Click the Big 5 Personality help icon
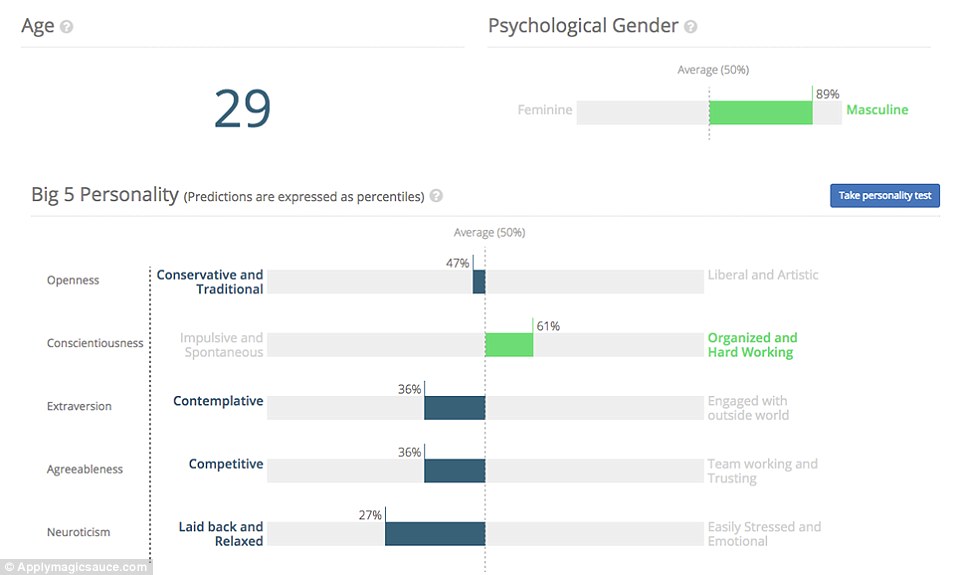The width and height of the screenshot is (962, 575). tap(436, 196)
